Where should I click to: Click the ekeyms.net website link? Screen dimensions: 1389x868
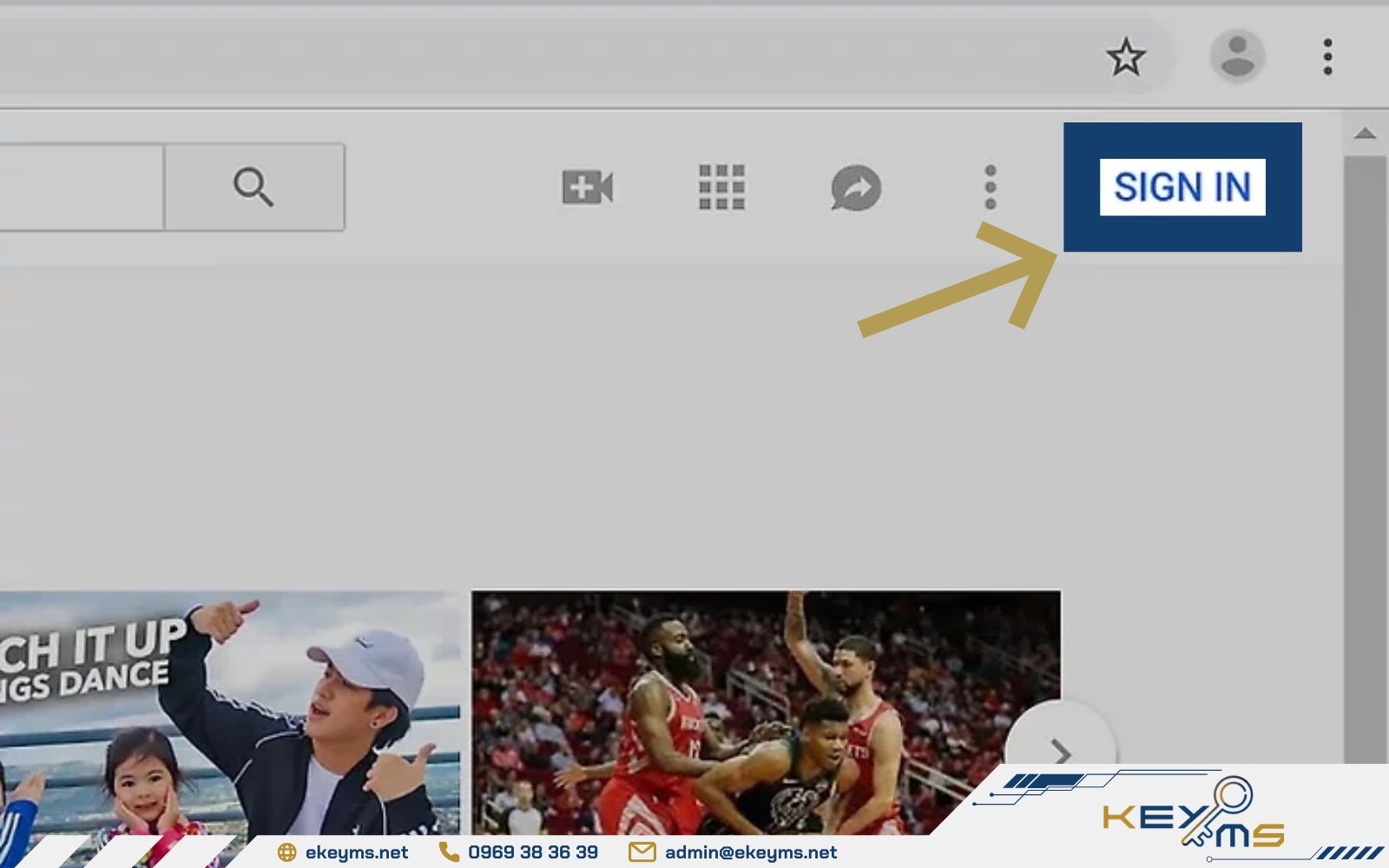356,852
